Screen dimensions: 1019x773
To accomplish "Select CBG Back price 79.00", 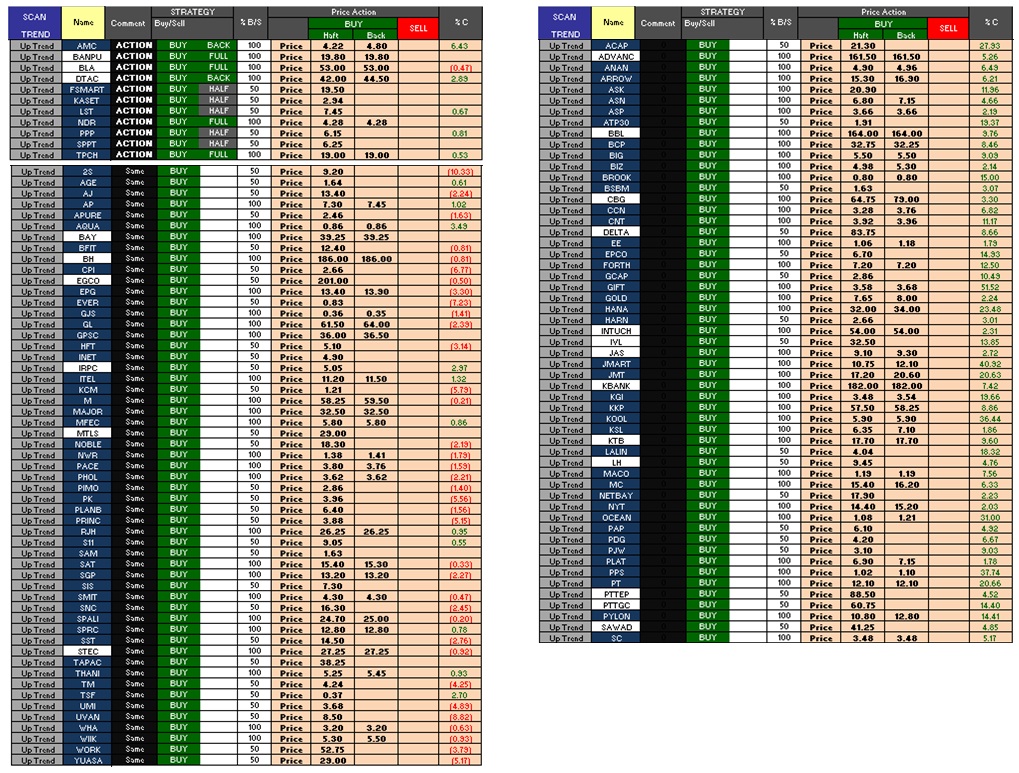I will tap(906, 199).
